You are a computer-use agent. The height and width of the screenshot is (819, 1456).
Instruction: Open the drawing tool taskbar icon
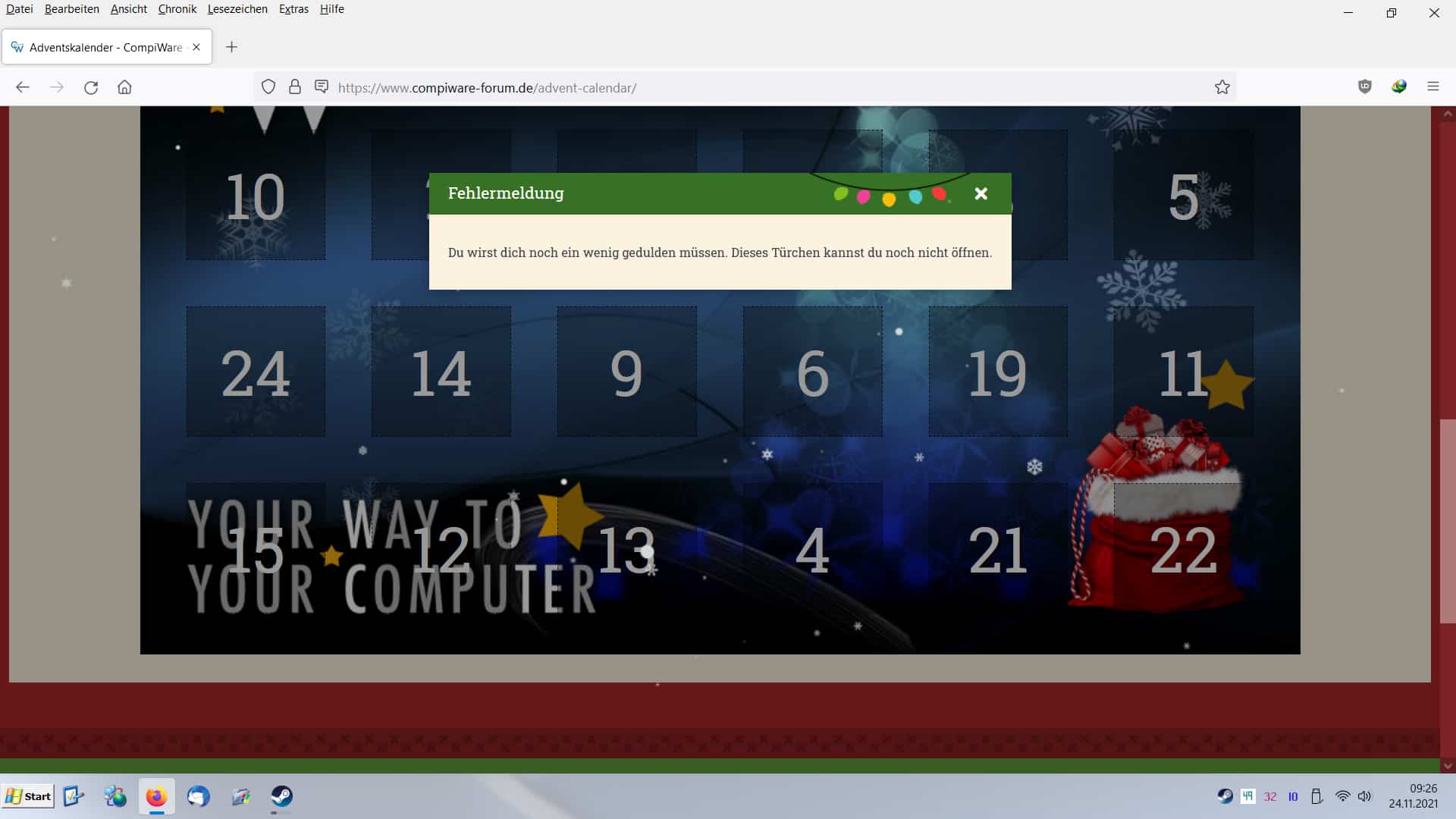pos(240,795)
